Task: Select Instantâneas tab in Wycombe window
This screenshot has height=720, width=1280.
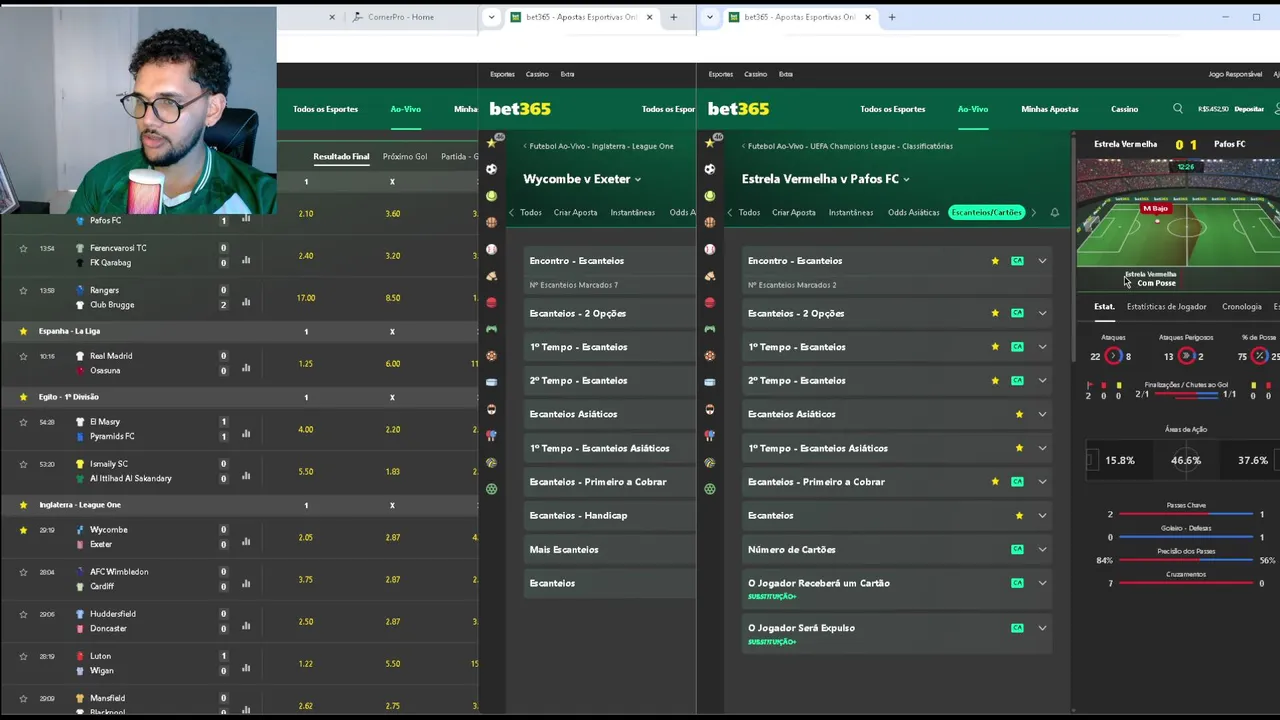Action: (x=632, y=212)
